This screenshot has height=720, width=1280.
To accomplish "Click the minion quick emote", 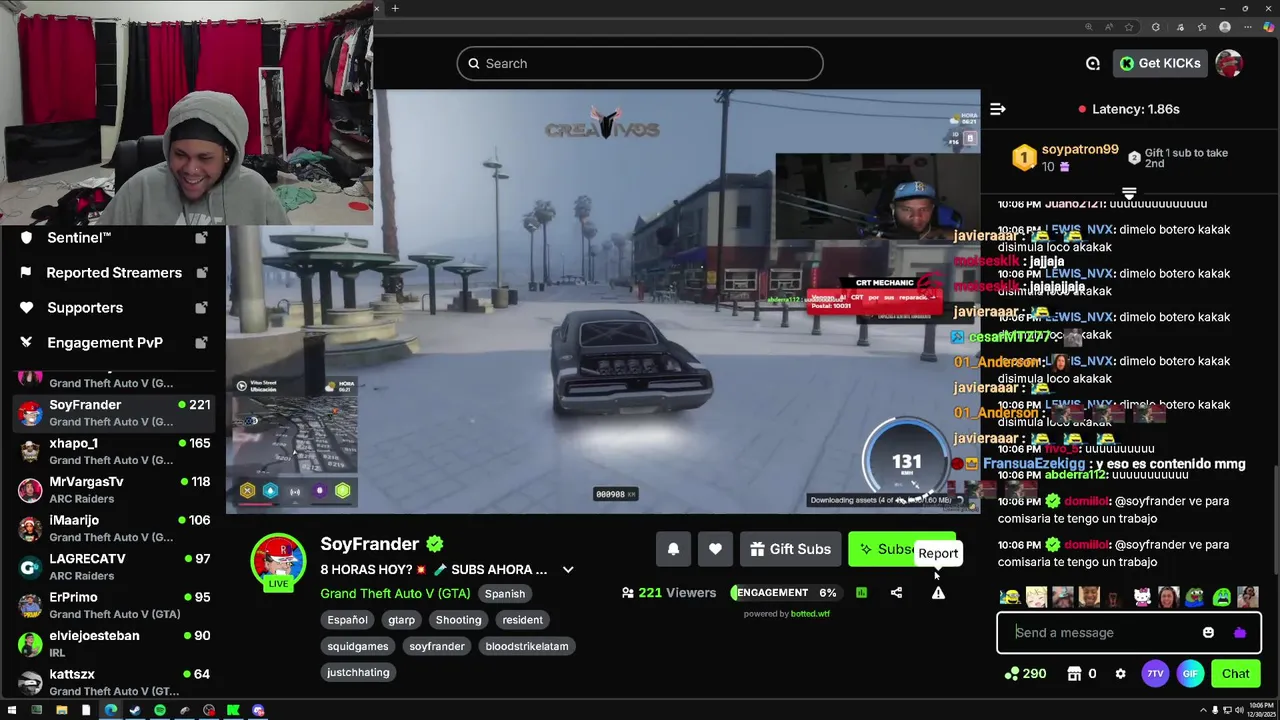I will [1010, 598].
